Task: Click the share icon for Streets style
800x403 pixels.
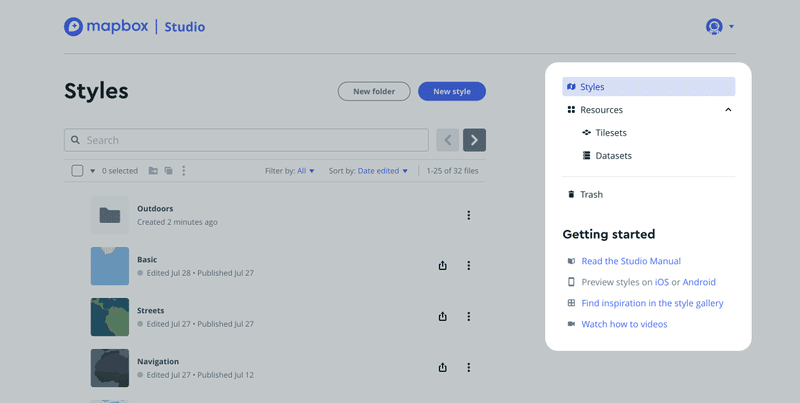Action: click(x=442, y=316)
